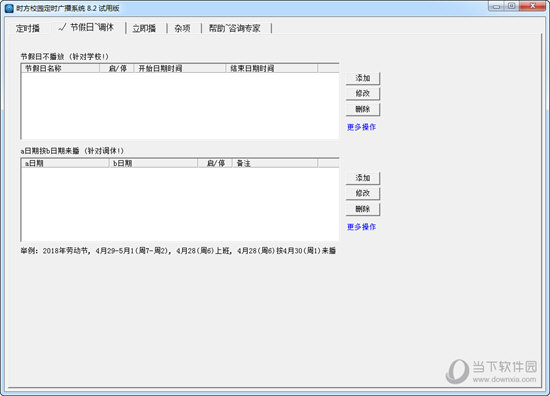550x396 pixels.
Task: Click 修改 for the holiday list
Action: pyautogui.click(x=363, y=93)
